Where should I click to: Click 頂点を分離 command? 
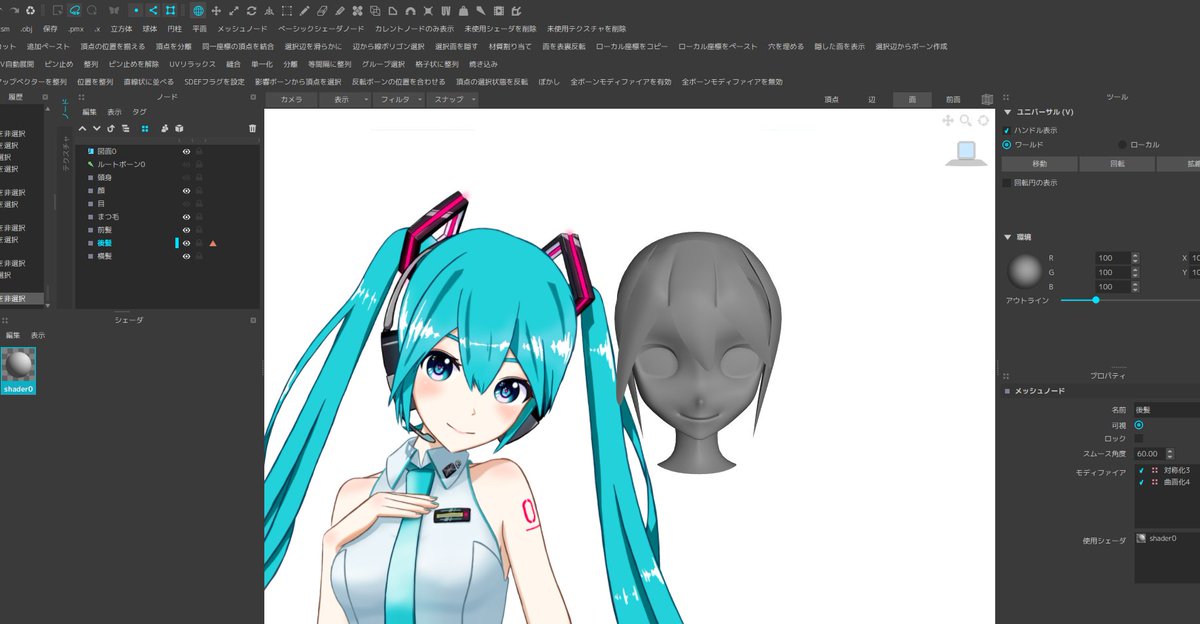[173, 46]
